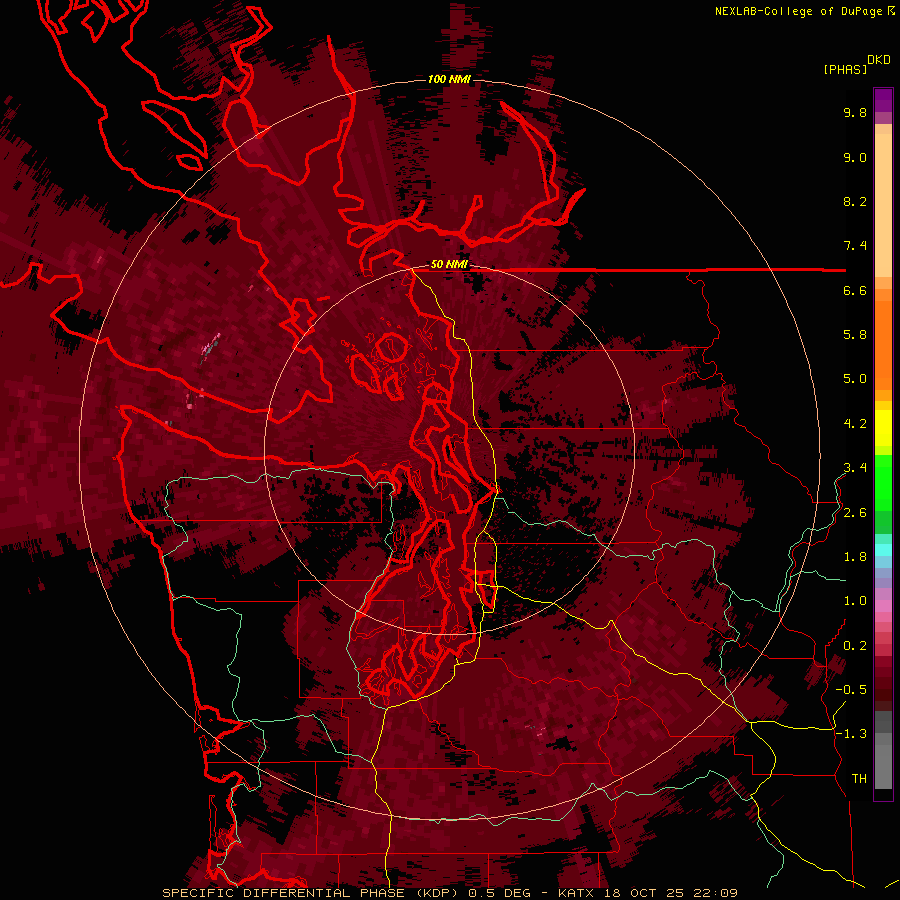900x900 pixels.
Task: Click the [PHAS] legend label
Action: [x=845, y=69]
